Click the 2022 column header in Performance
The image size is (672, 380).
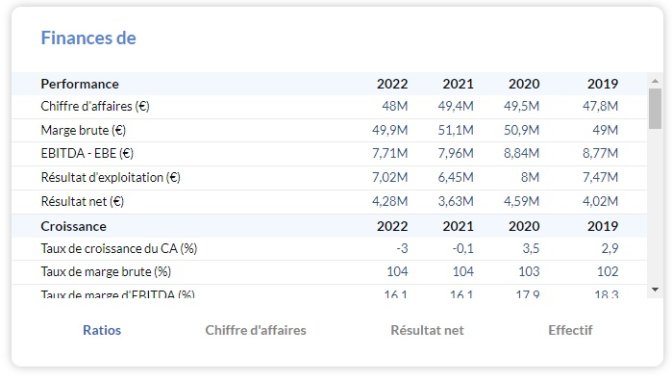coord(392,84)
